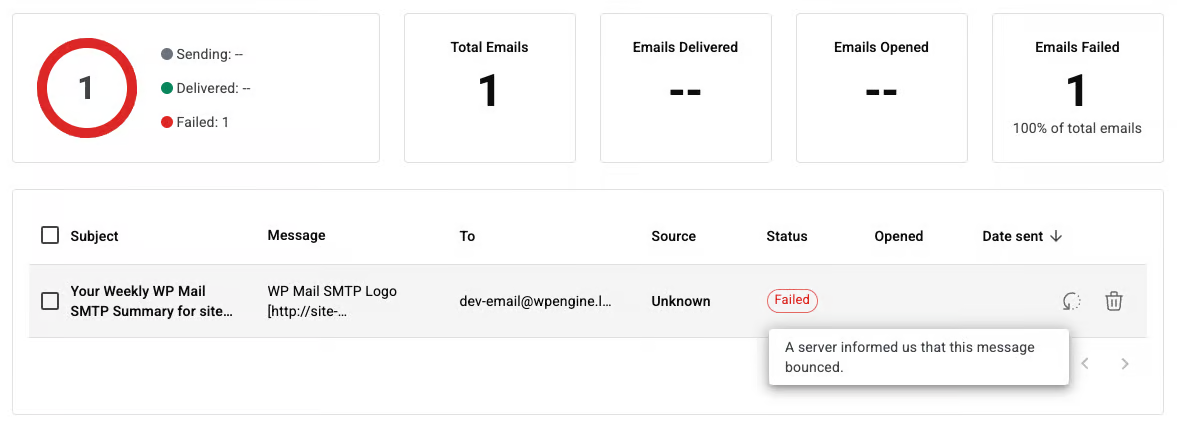Click the red Failed status badge

click(x=792, y=301)
